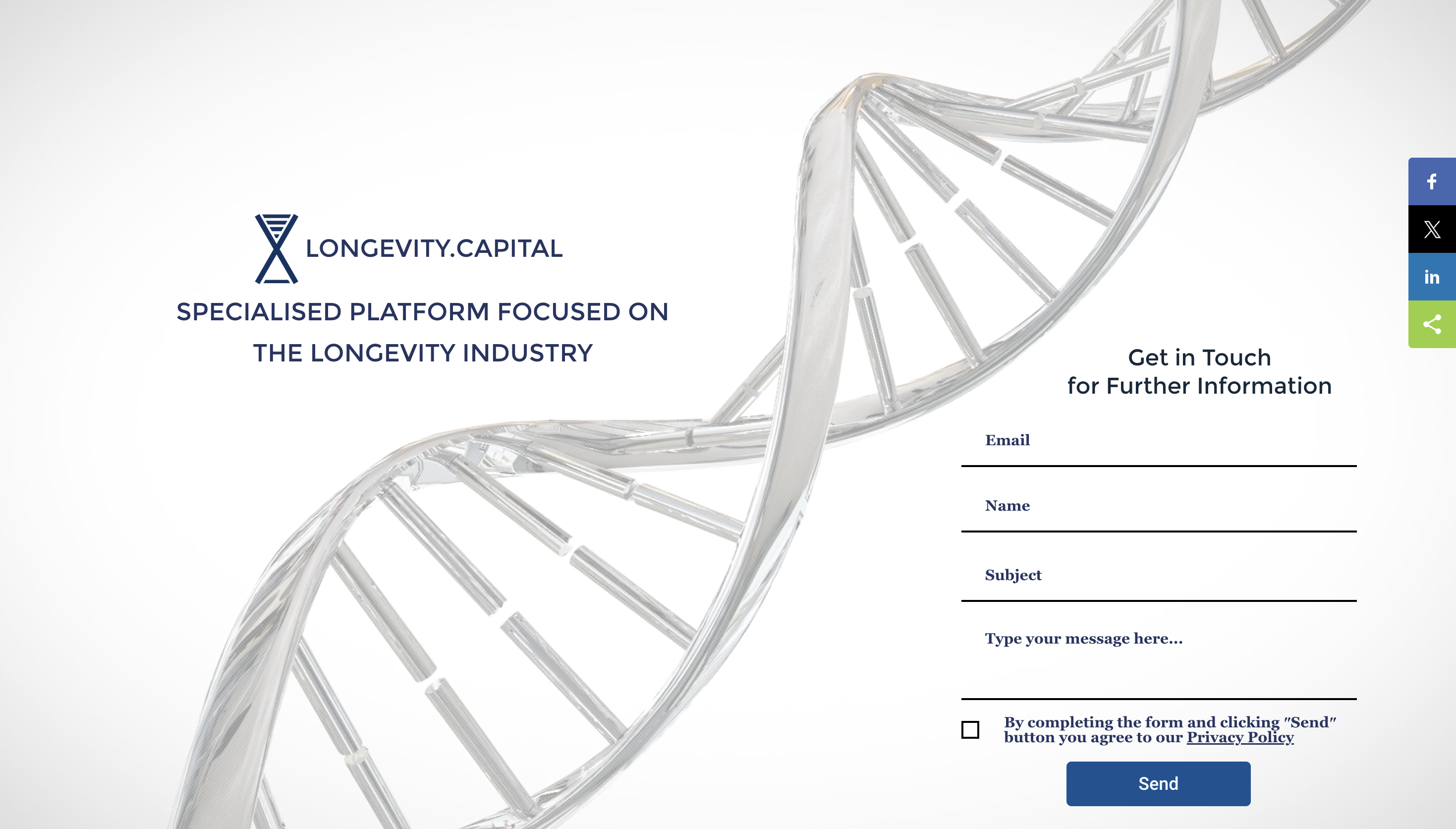Click the 'Get in Touch' form heading
The image size is (1456, 829).
click(1199, 357)
